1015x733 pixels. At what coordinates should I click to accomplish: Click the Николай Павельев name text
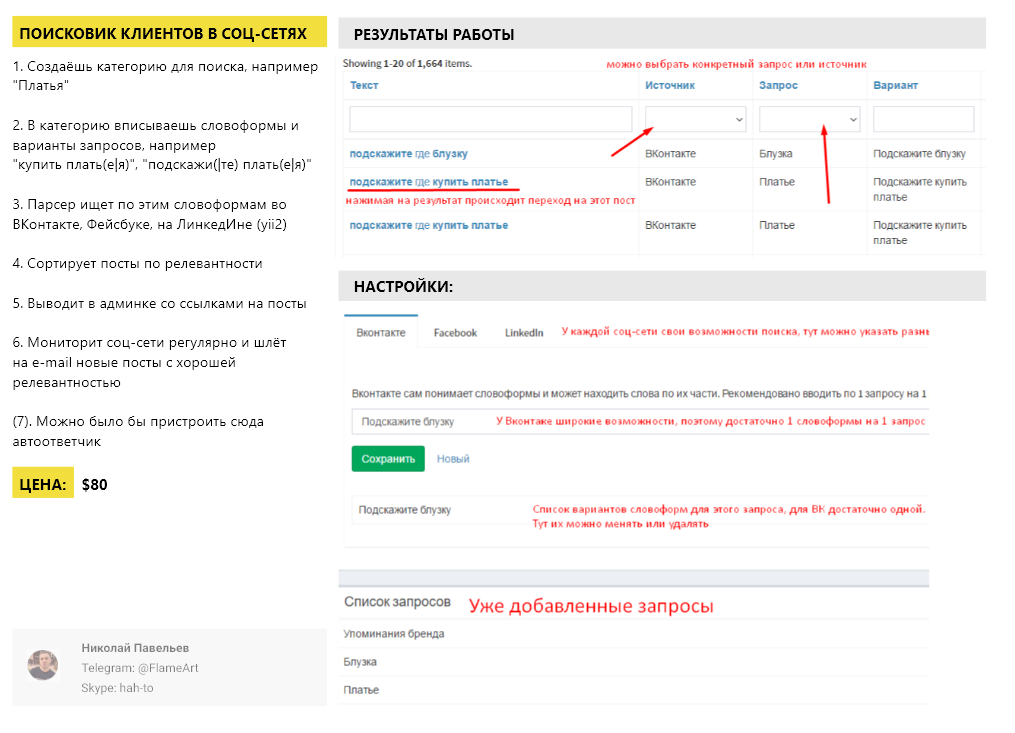pos(135,648)
